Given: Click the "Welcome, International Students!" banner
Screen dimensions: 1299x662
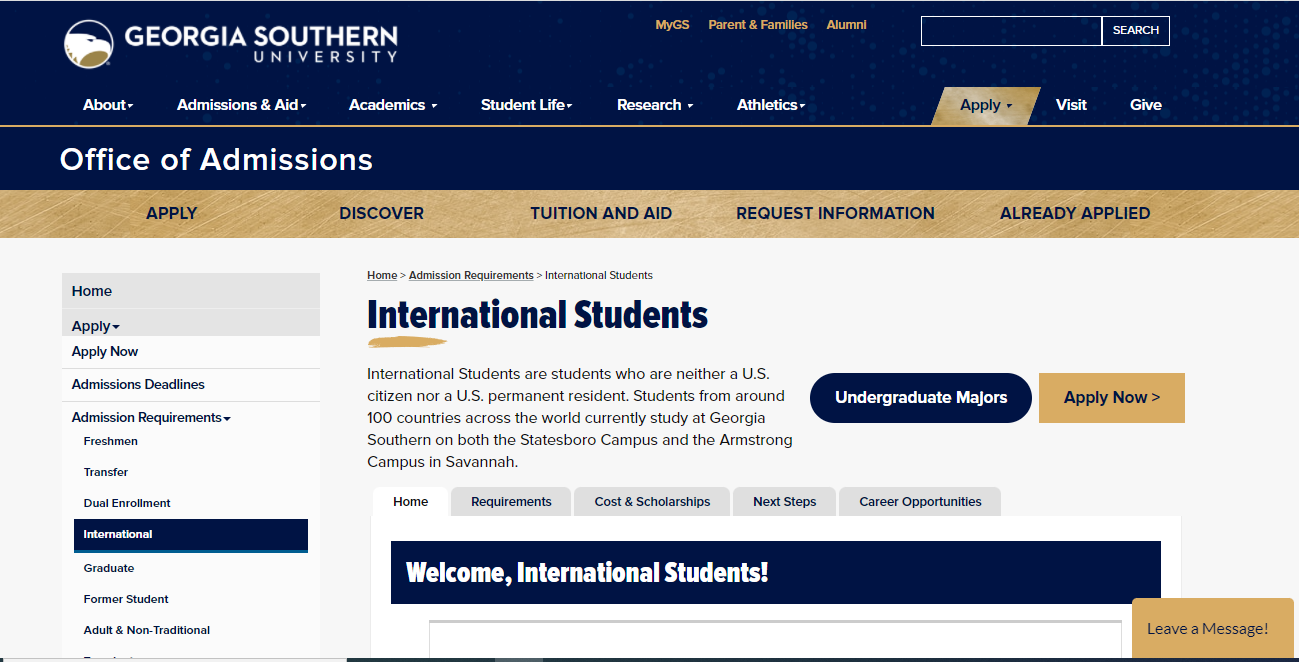Looking at the screenshot, I should click(776, 573).
